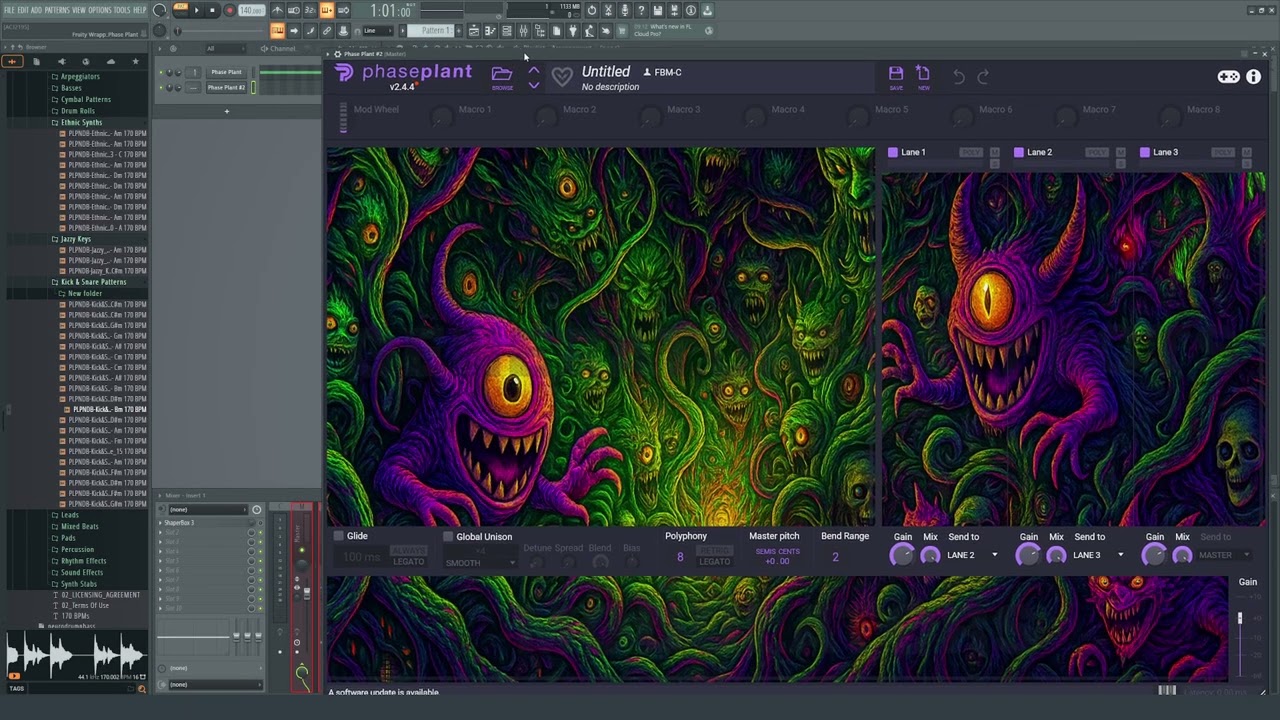
Task: Collapse the Ethnic Synths folder in browser
Action: coord(81,122)
